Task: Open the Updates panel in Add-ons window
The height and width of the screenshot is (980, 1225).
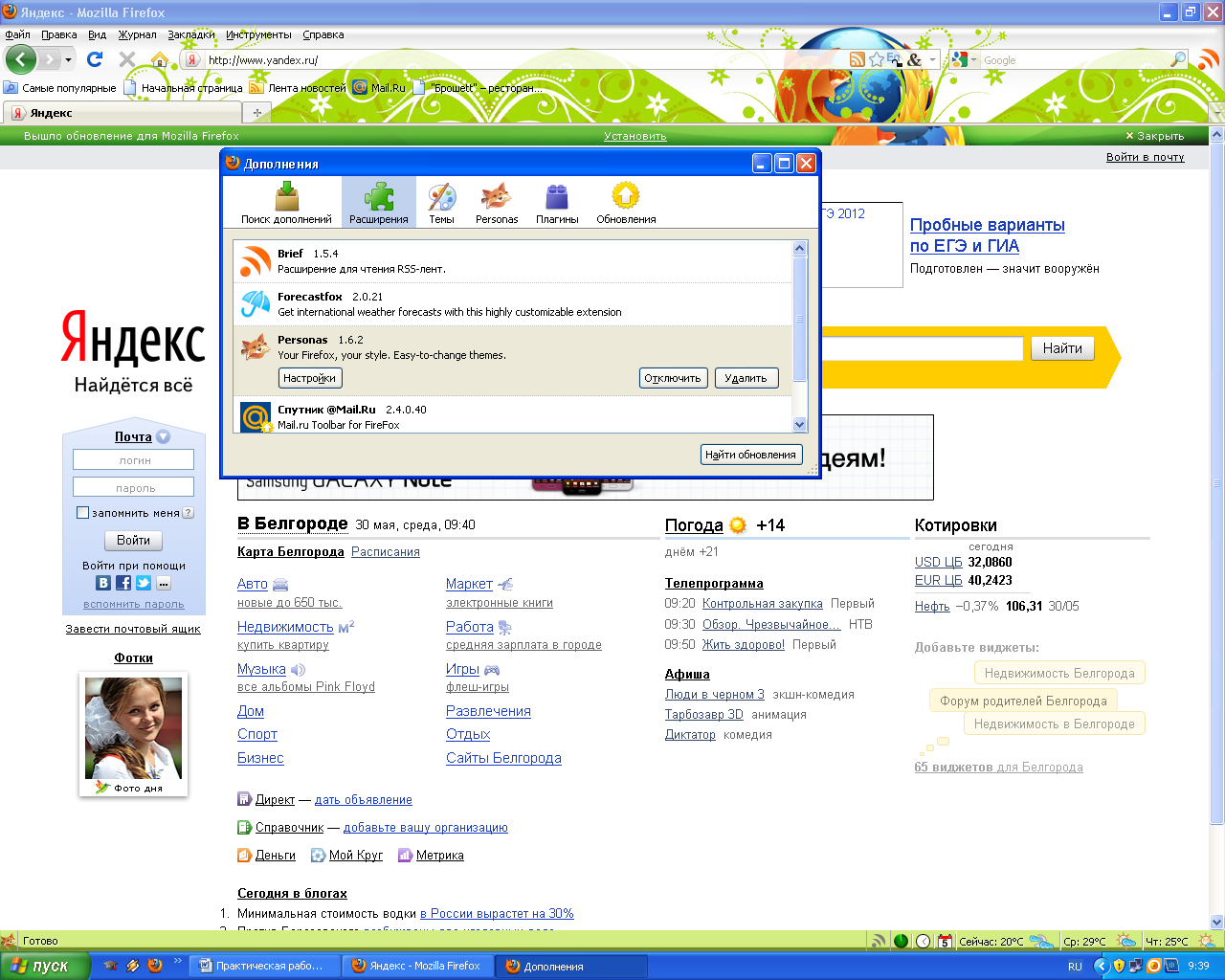Action: [626, 202]
